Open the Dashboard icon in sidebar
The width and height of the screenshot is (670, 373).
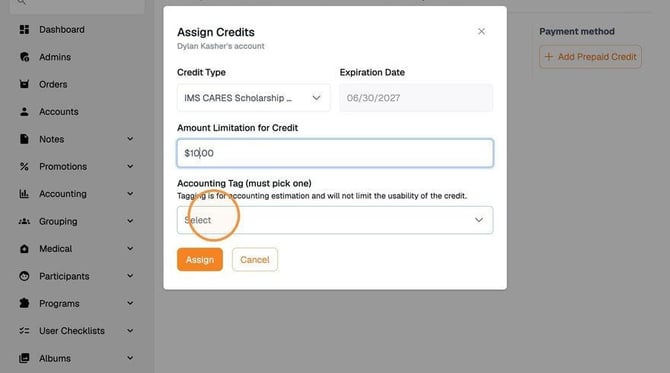pos(24,29)
